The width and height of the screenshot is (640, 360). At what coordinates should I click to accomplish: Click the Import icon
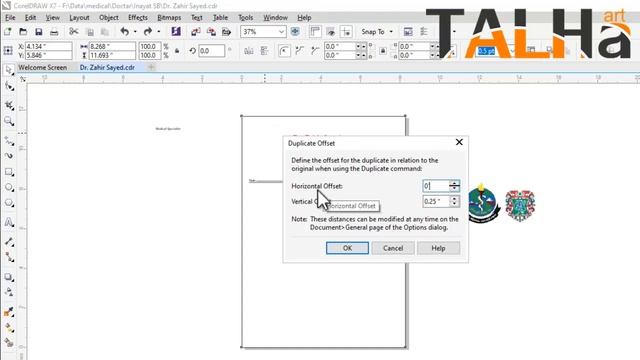(196, 31)
